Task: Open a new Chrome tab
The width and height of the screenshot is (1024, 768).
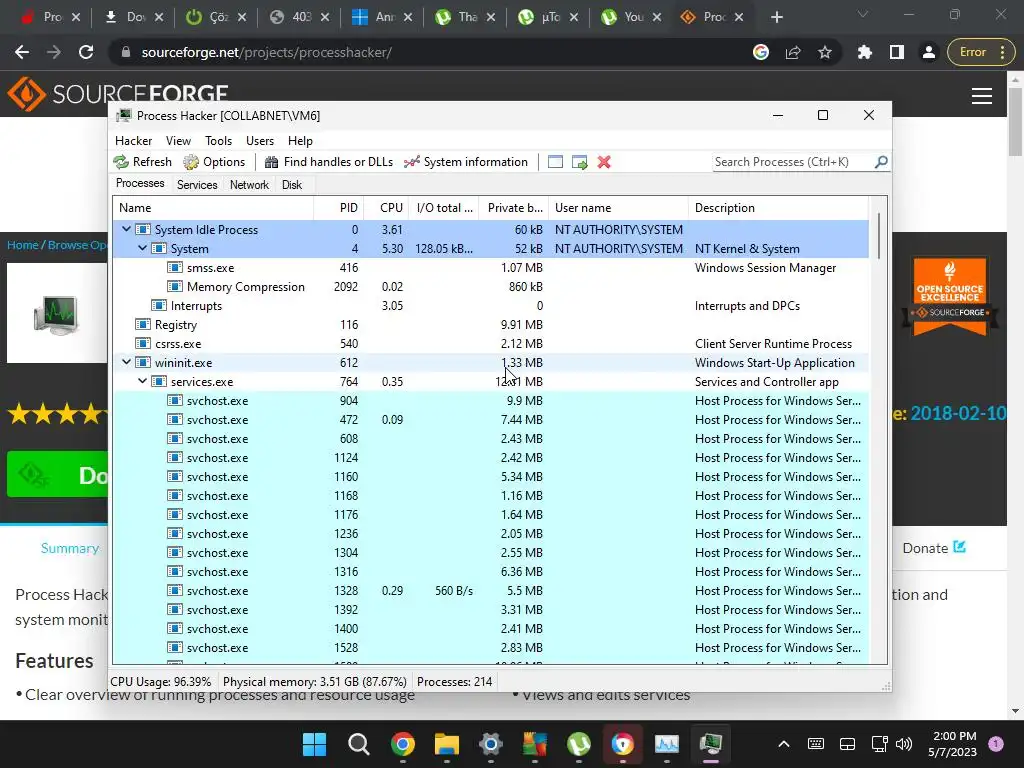Action: click(776, 18)
